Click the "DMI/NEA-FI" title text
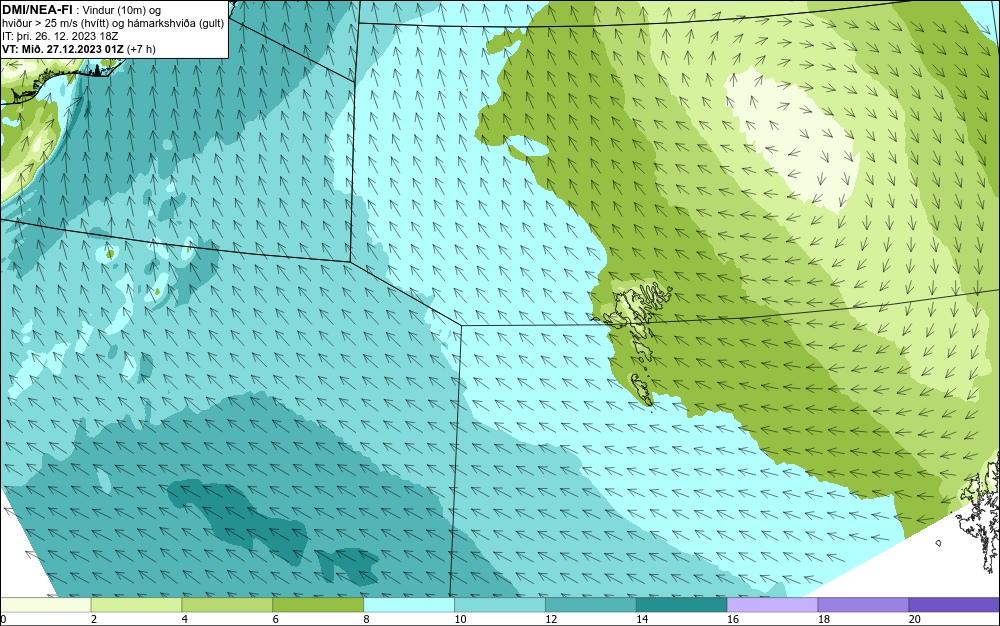The height and width of the screenshot is (626, 1000). coord(38,10)
